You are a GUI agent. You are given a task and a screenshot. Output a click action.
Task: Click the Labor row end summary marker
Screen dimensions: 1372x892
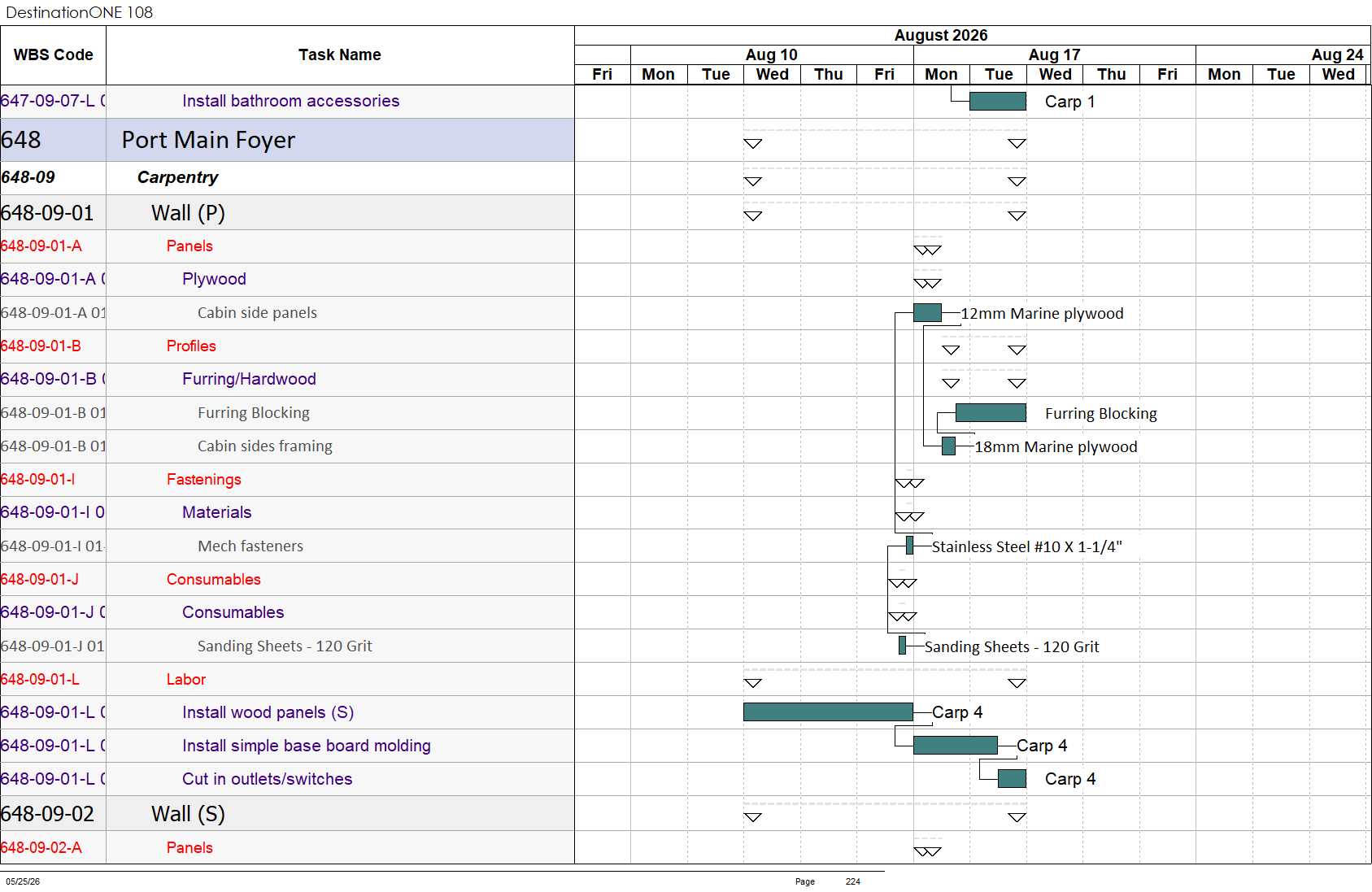pyautogui.click(x=1017, y=684)
